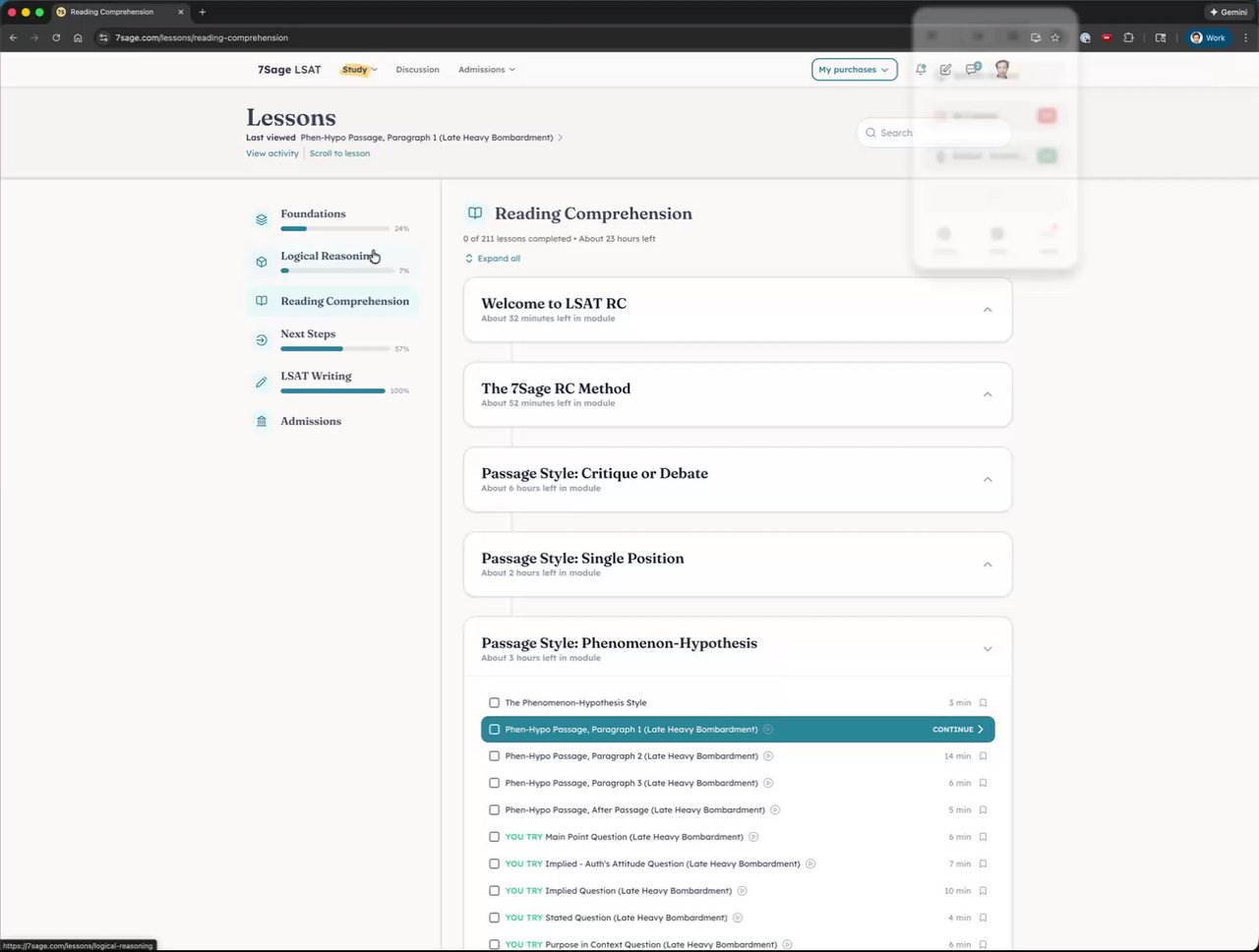Mark Paragraph 3 lesson as complete

click(494, 783)
